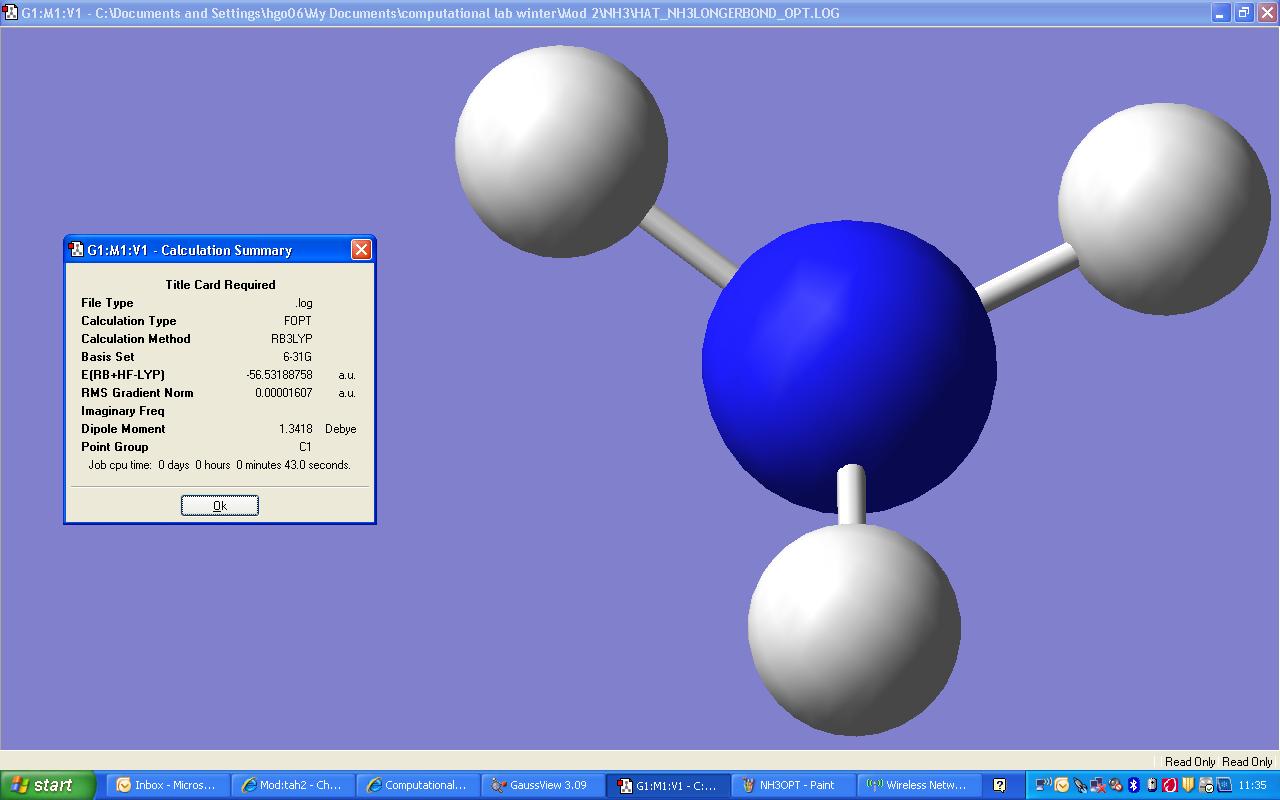This screenshot has width=1280, height=800.
Task: Click the help question mark taskbar icon
Action: point(998,785)
